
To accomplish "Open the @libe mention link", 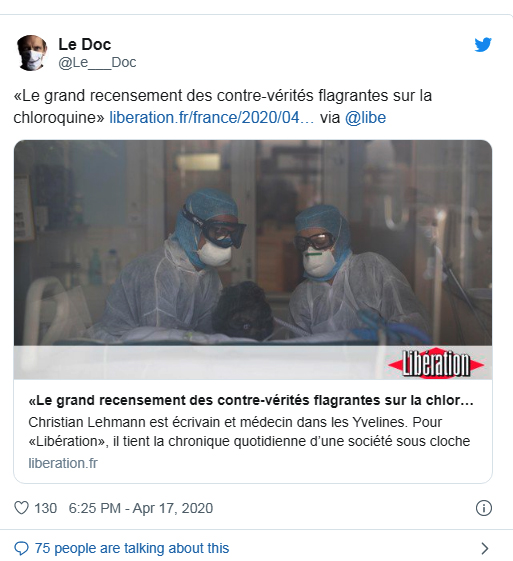I will (365, 117).
